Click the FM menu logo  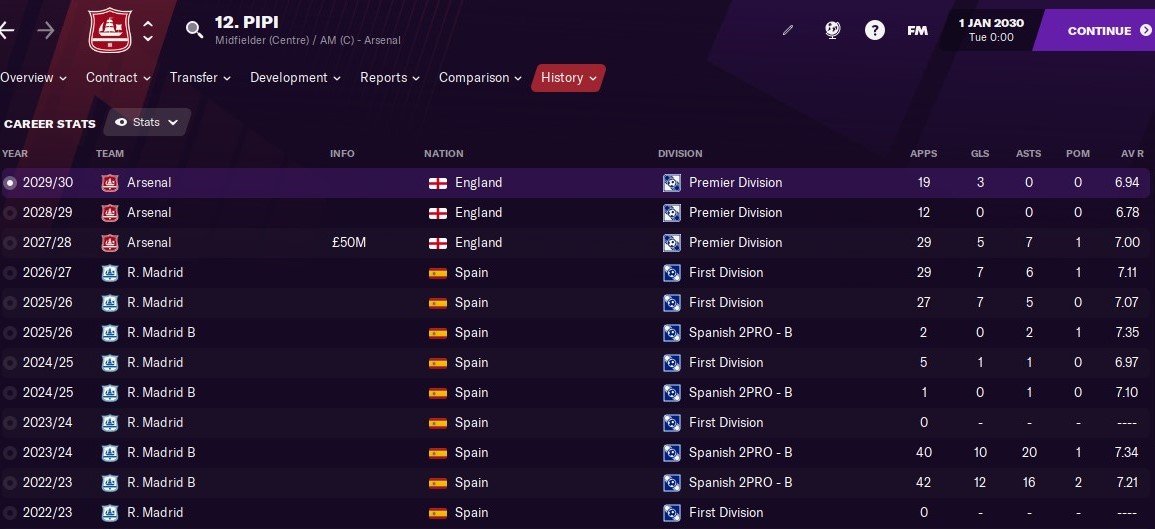coord(917,30)
